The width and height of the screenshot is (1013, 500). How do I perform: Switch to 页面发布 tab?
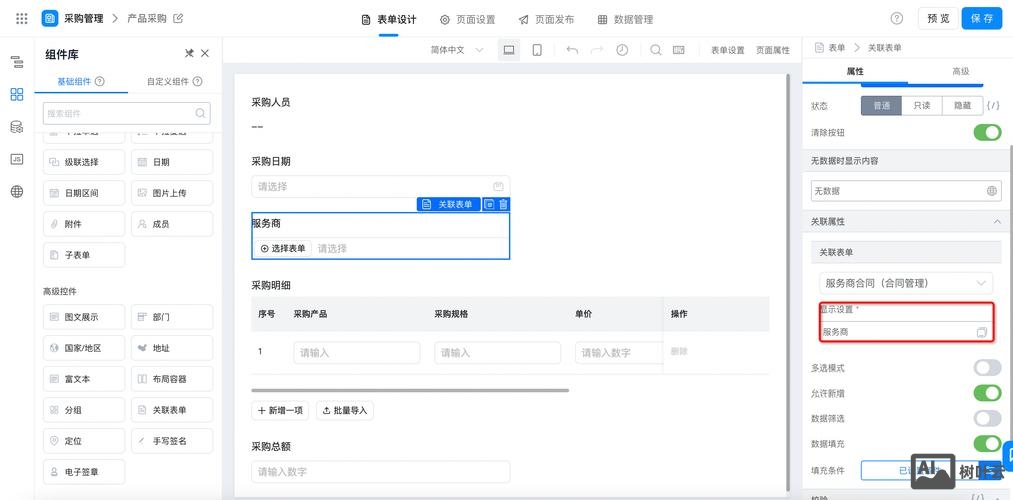coord(546,19)
